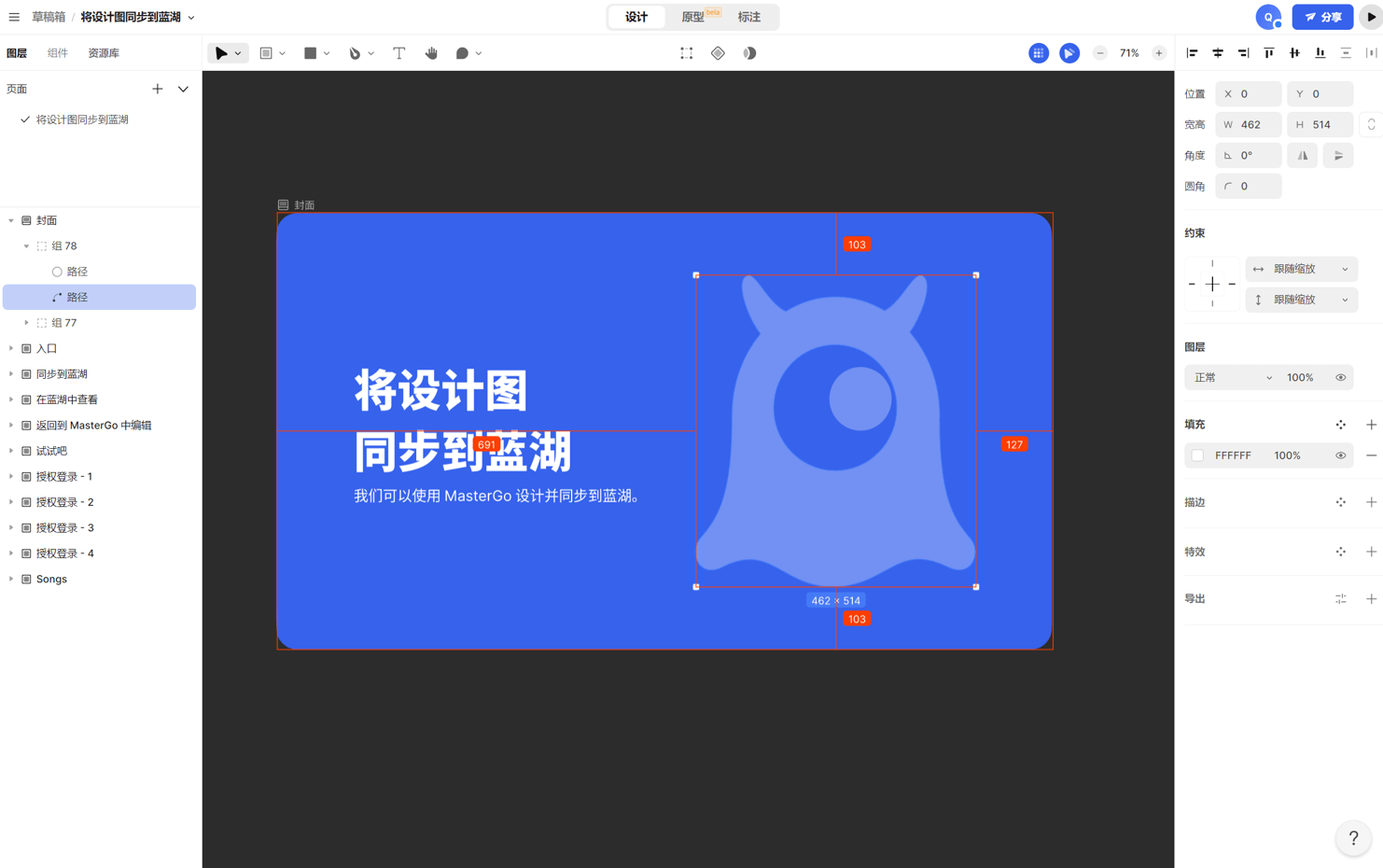Open the 图层 panel tab
The width and height of the screenshot is (1383, 868).
(x=17, y=53)
